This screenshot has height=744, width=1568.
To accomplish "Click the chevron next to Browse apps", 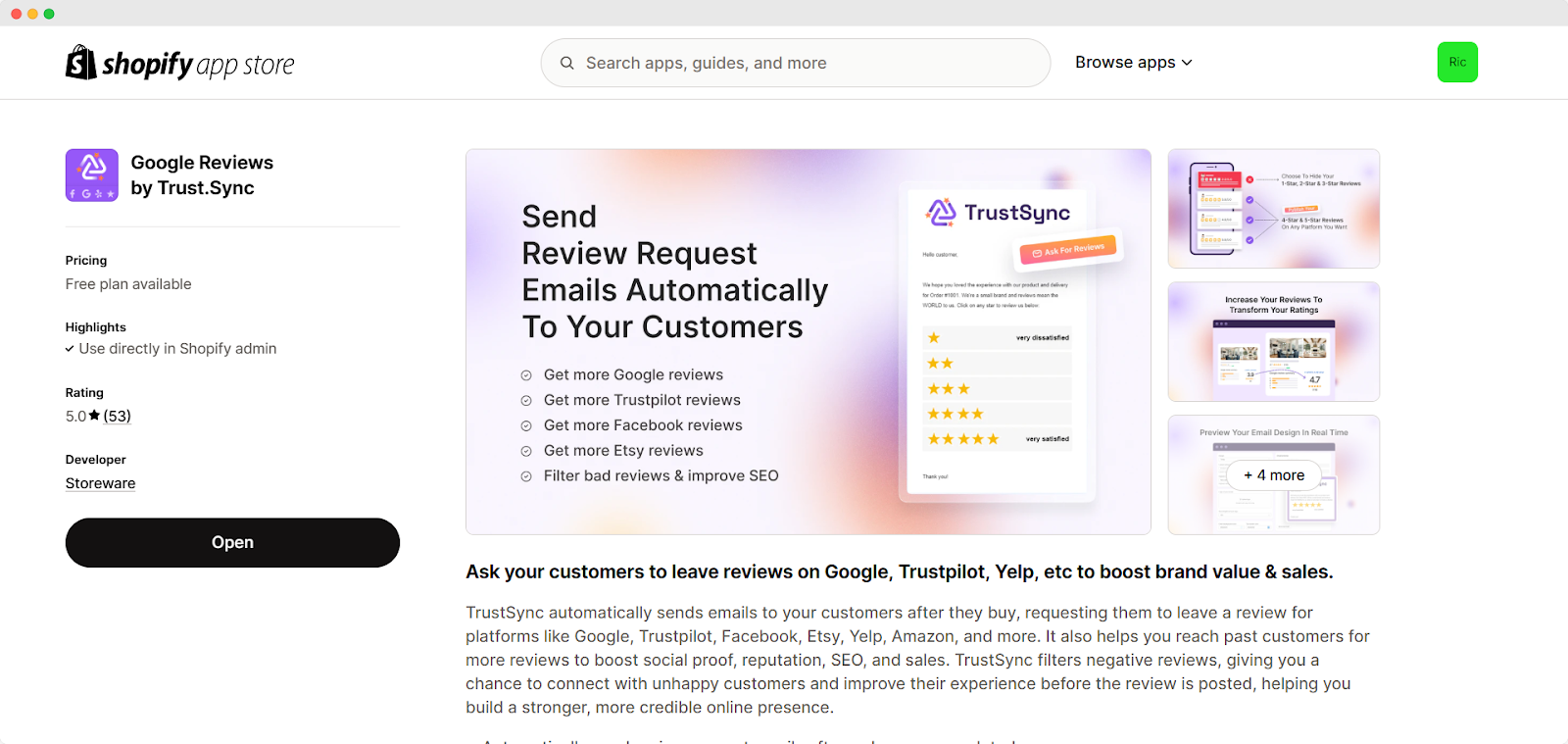I will pos(1187,63).
